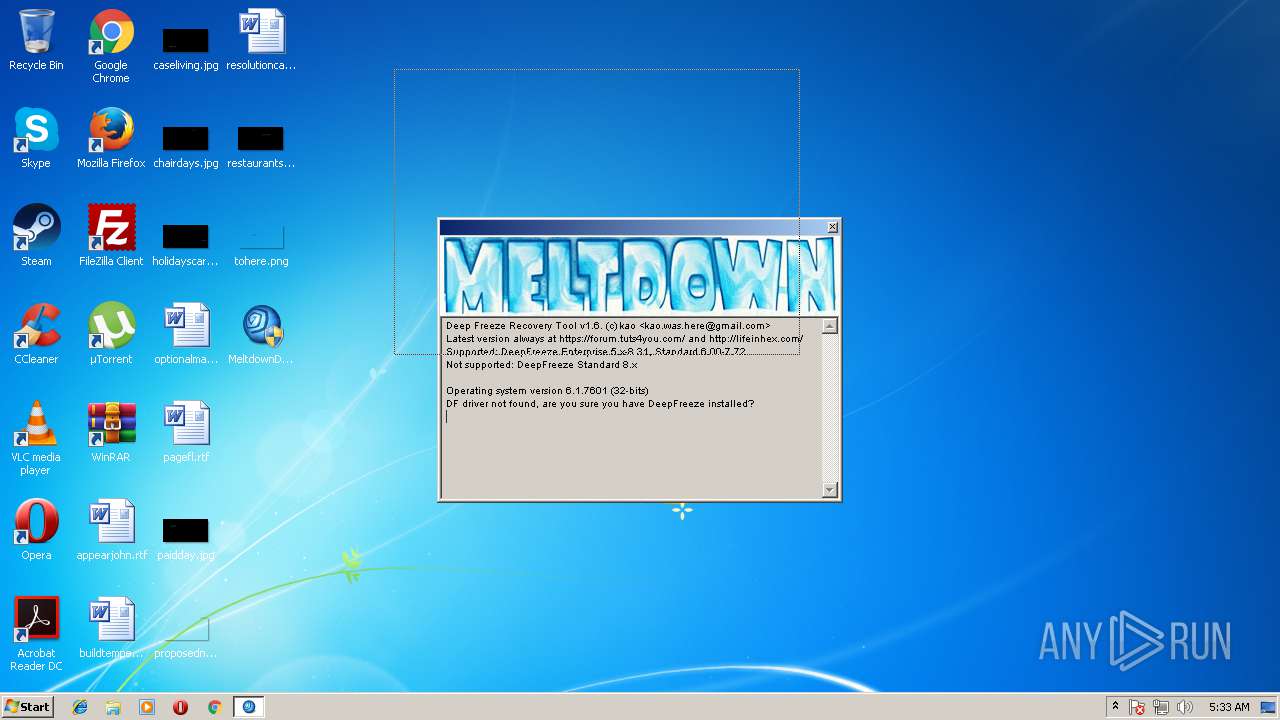Select the buildtemper... Word document
Image resolution: width=1280 pixels, height=720 pixels.
pos(111,628)
